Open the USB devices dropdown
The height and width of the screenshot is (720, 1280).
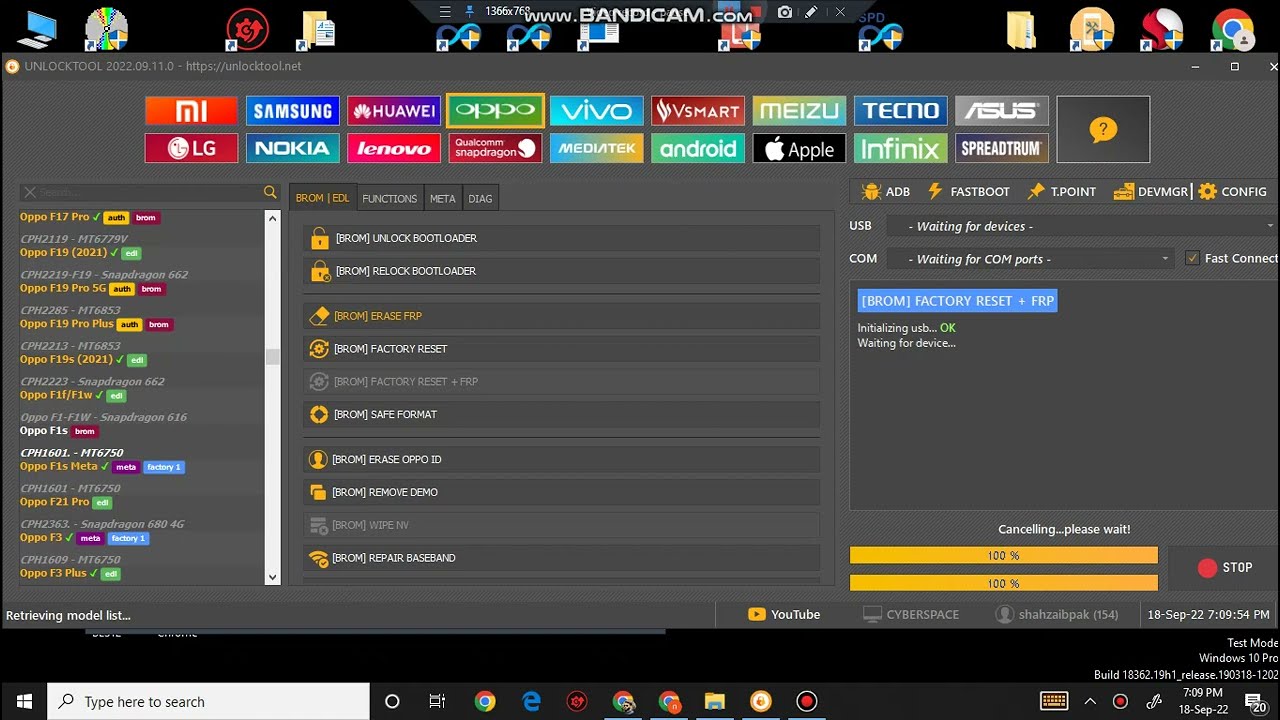tap(1081, 226)
